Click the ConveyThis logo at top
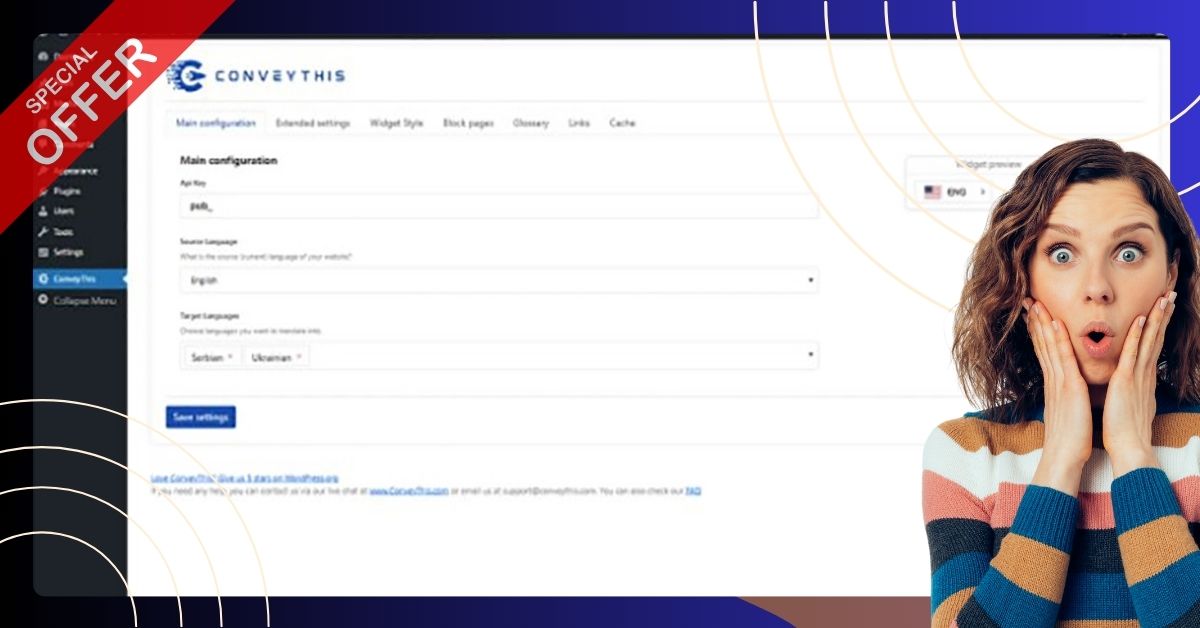The height and width of the screenshot is (628, 1200). pos(256,75)
